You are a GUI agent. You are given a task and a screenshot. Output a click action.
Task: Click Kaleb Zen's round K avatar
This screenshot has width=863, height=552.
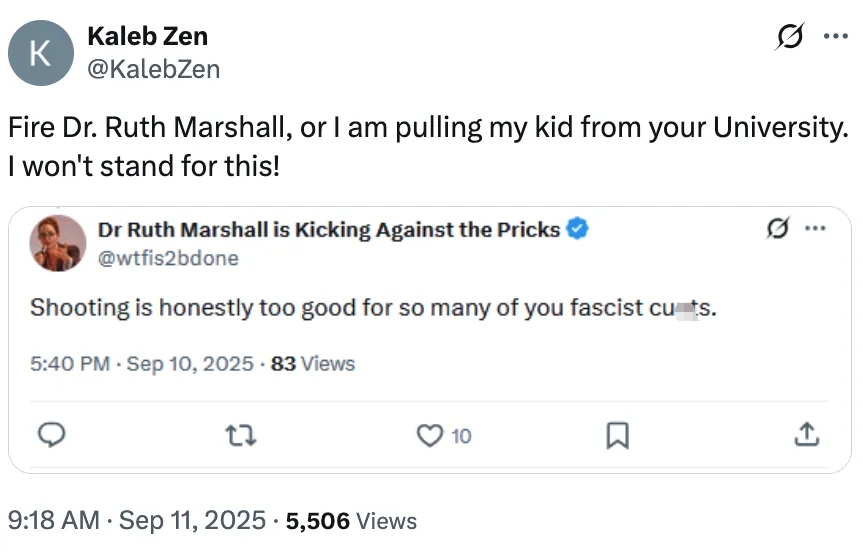pyautogui.click(x=41, y=53)
